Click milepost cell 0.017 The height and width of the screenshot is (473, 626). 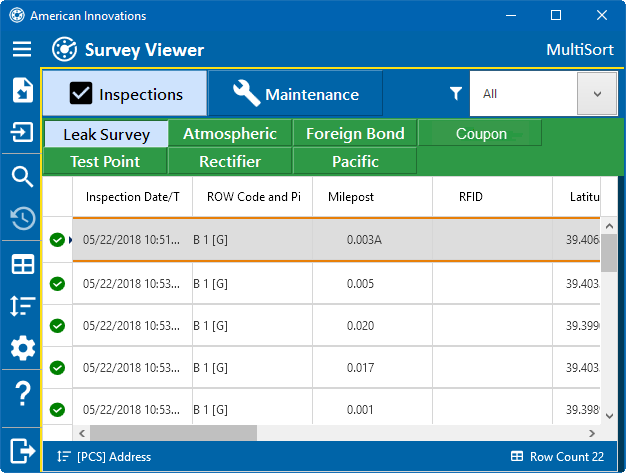372,367
